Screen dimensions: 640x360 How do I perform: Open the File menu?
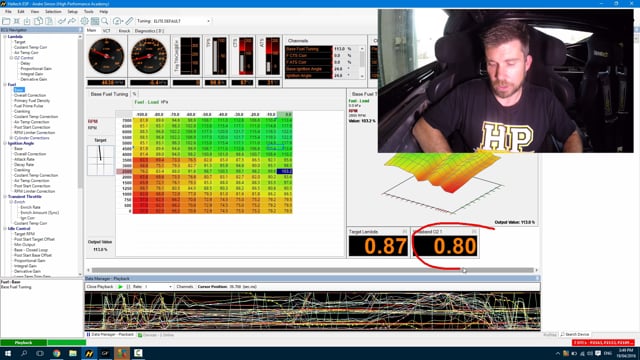[x=8, y=12]
